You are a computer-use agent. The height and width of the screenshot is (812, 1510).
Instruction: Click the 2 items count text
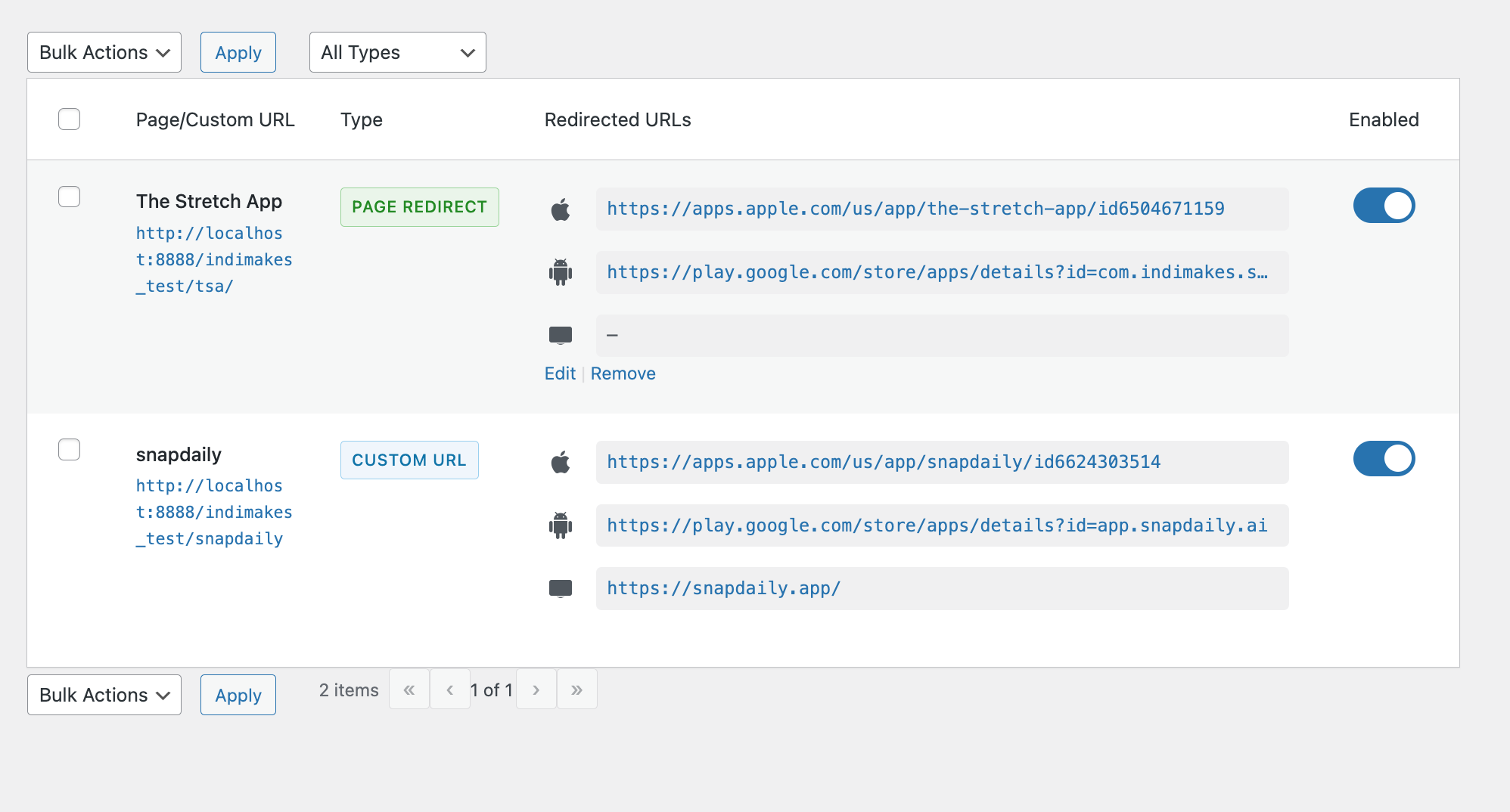point(349,690)
